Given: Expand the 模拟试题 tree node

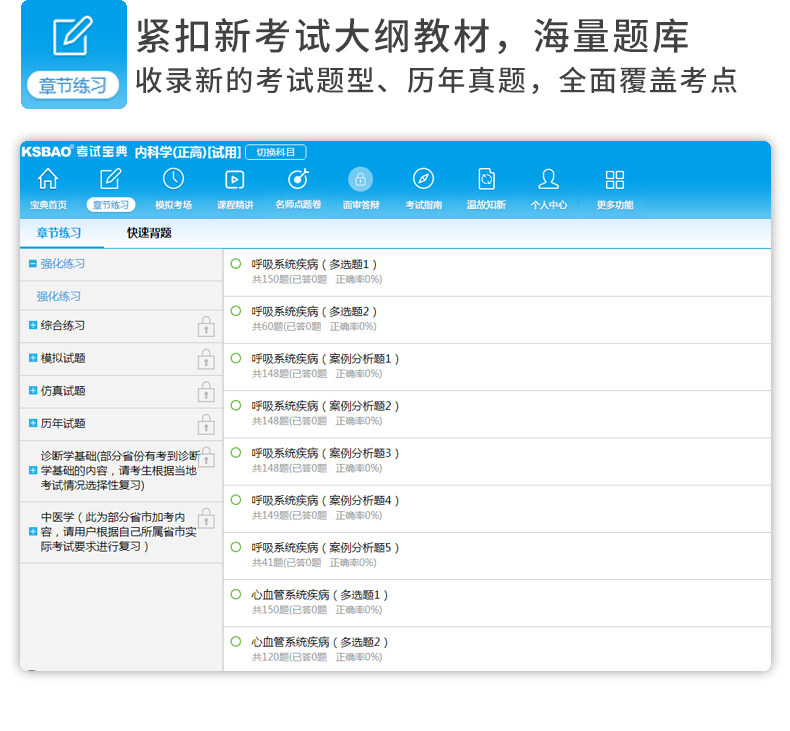Looking at the screenshot, I should point(33,358).
